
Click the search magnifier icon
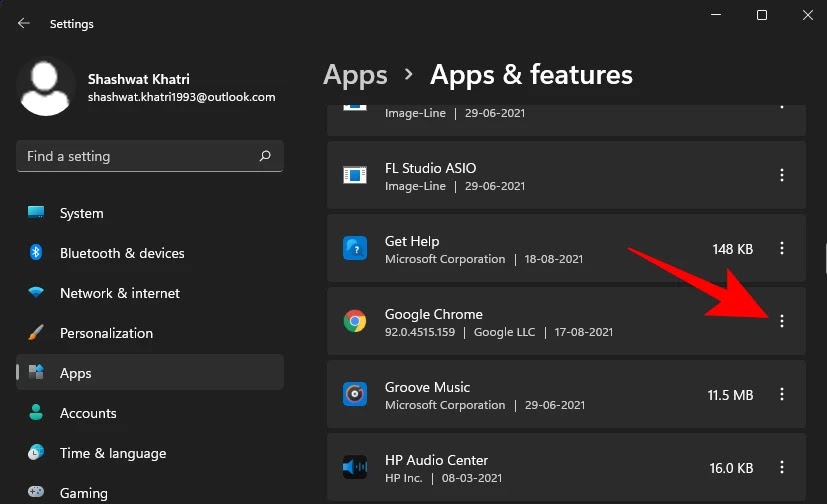pos(265,156)
